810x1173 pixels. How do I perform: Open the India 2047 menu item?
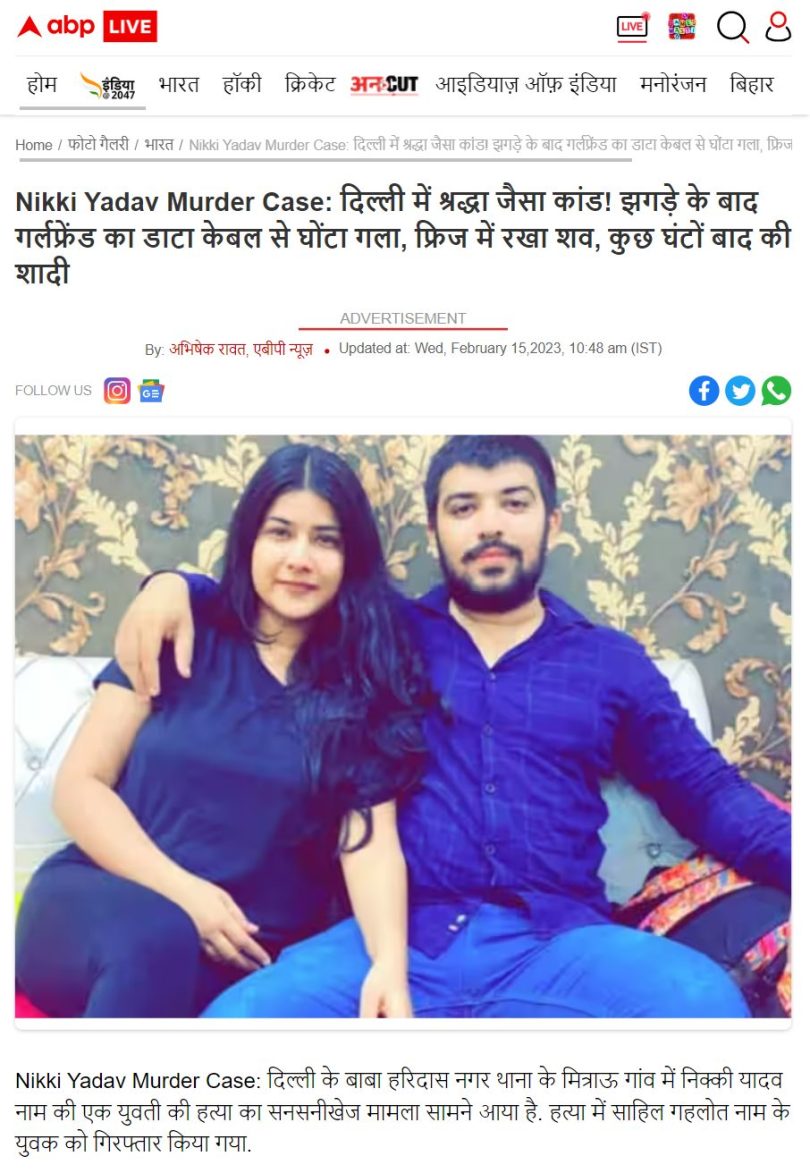108,86
